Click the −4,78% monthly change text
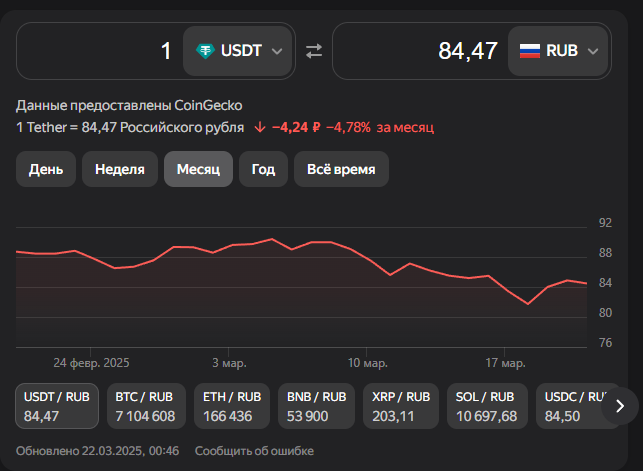The image size is (643, 471). pyautogui.click(x=348, y=127)
